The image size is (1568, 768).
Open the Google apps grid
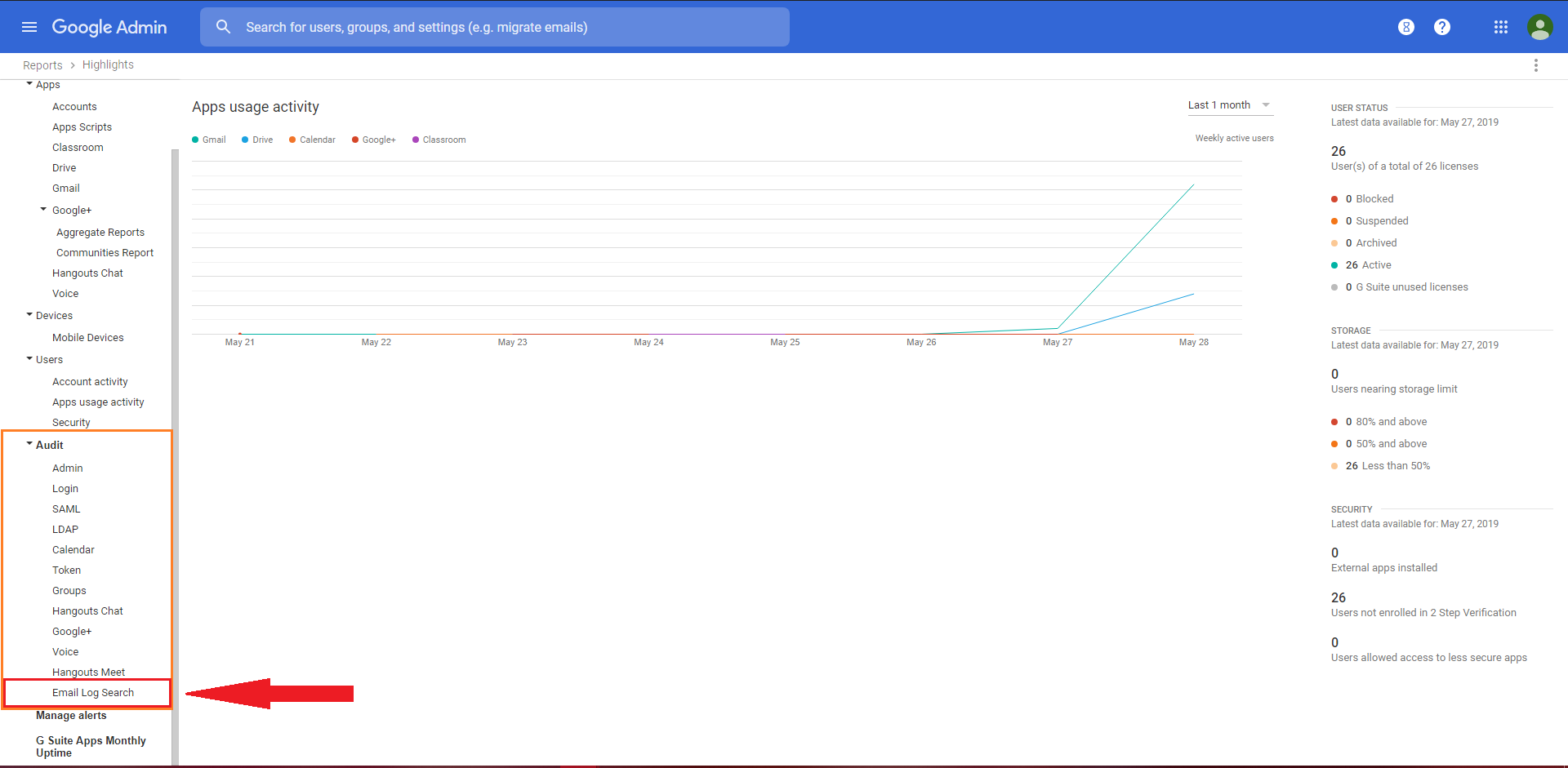point(1501,27)
